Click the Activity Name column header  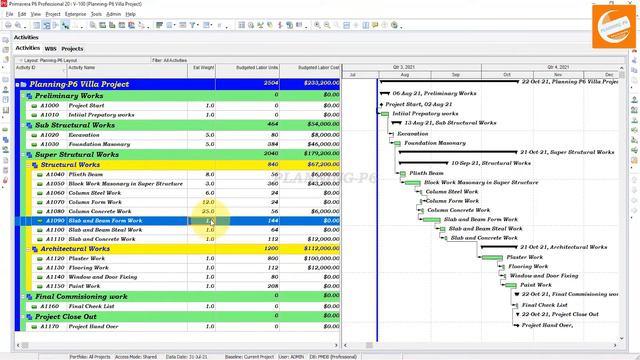(x=127, y=70)
